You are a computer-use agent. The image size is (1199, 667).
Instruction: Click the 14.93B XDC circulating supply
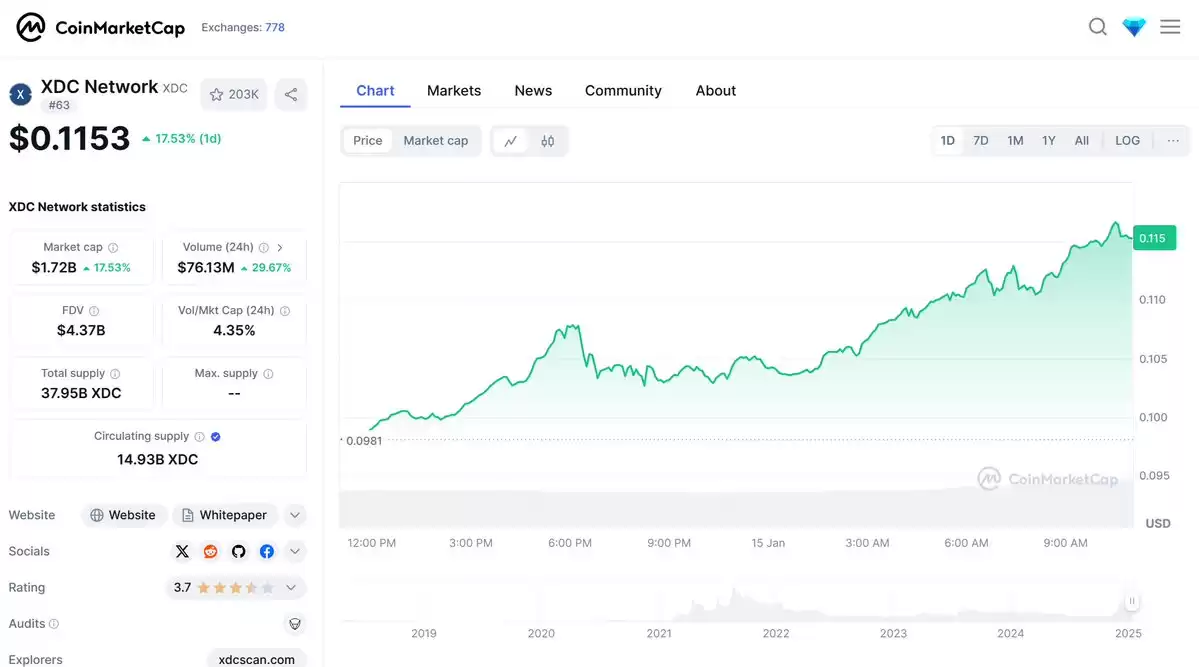tap(158, 460)
